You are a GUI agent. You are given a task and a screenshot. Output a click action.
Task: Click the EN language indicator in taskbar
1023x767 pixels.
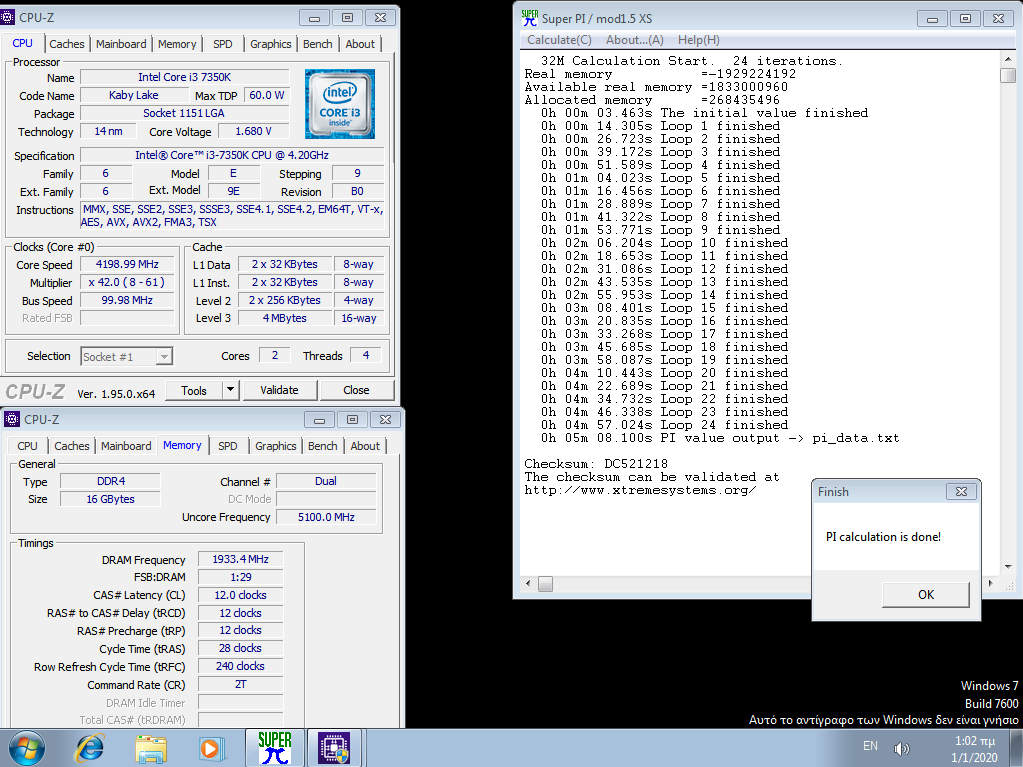click(870, 745)
